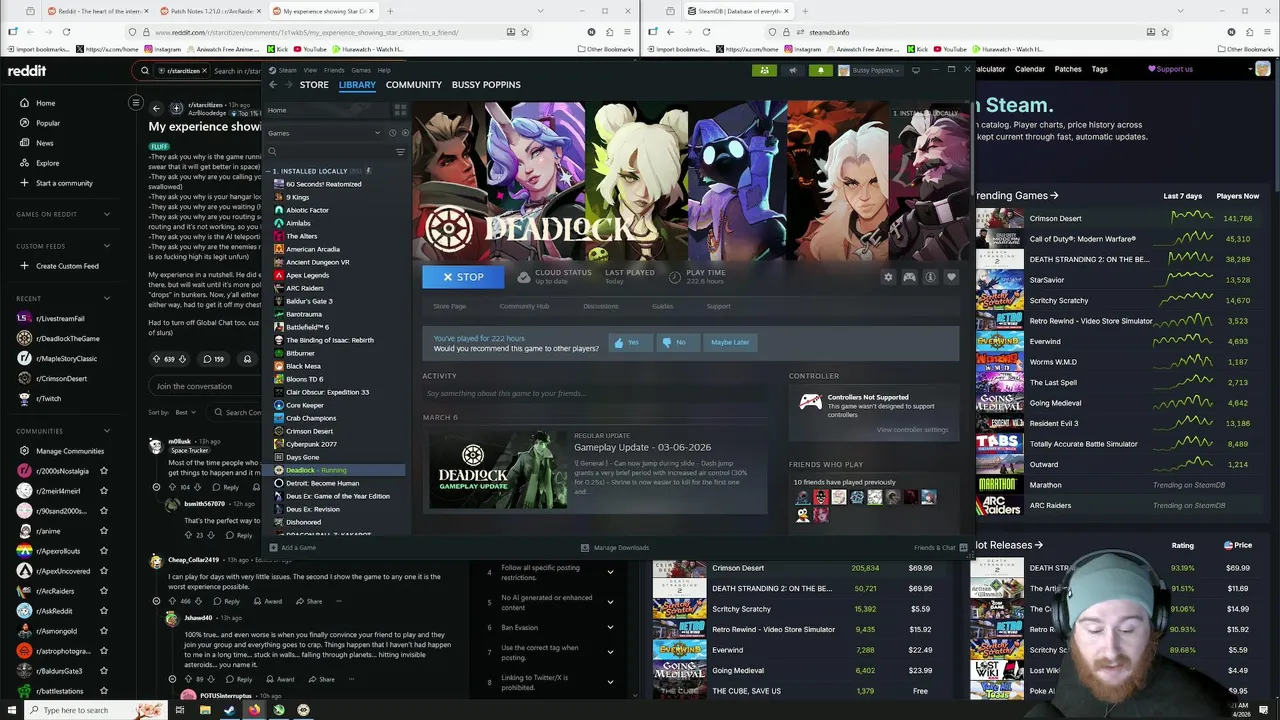The image size is (1280, 720).
Task: Open the Games menu in Steam
Action: coord(361,70)
